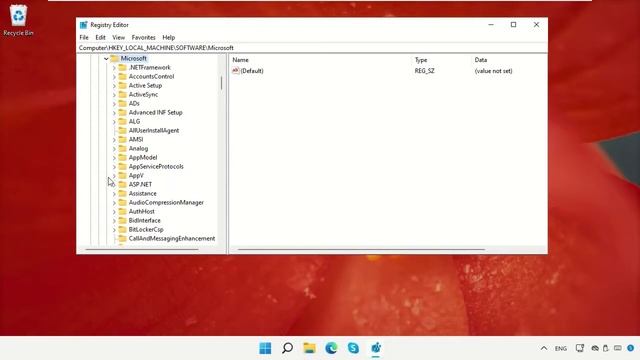Click the (value not set) data cell

pos(493,71)
